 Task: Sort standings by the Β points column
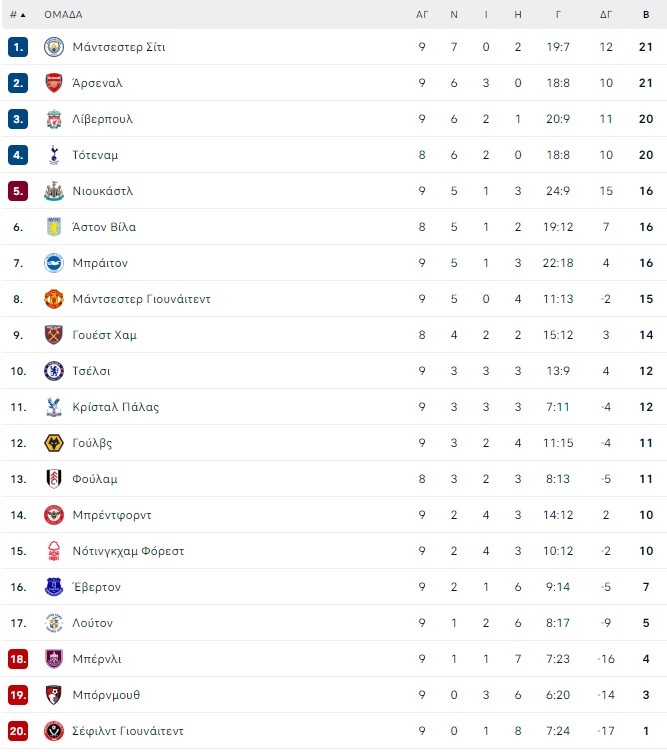[x=646, y=15]
